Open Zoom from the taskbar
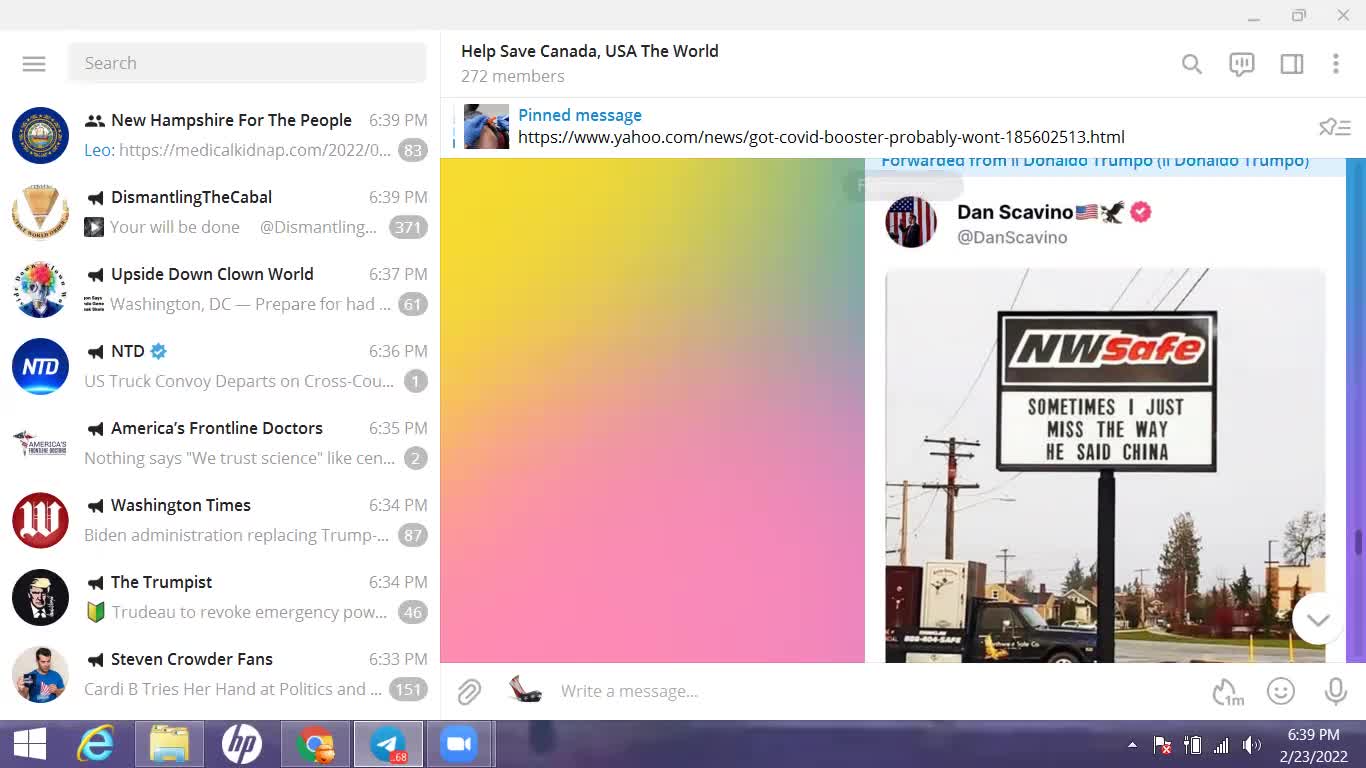The width and height of the screenshot is (1366, 768). tap(459, 744)
